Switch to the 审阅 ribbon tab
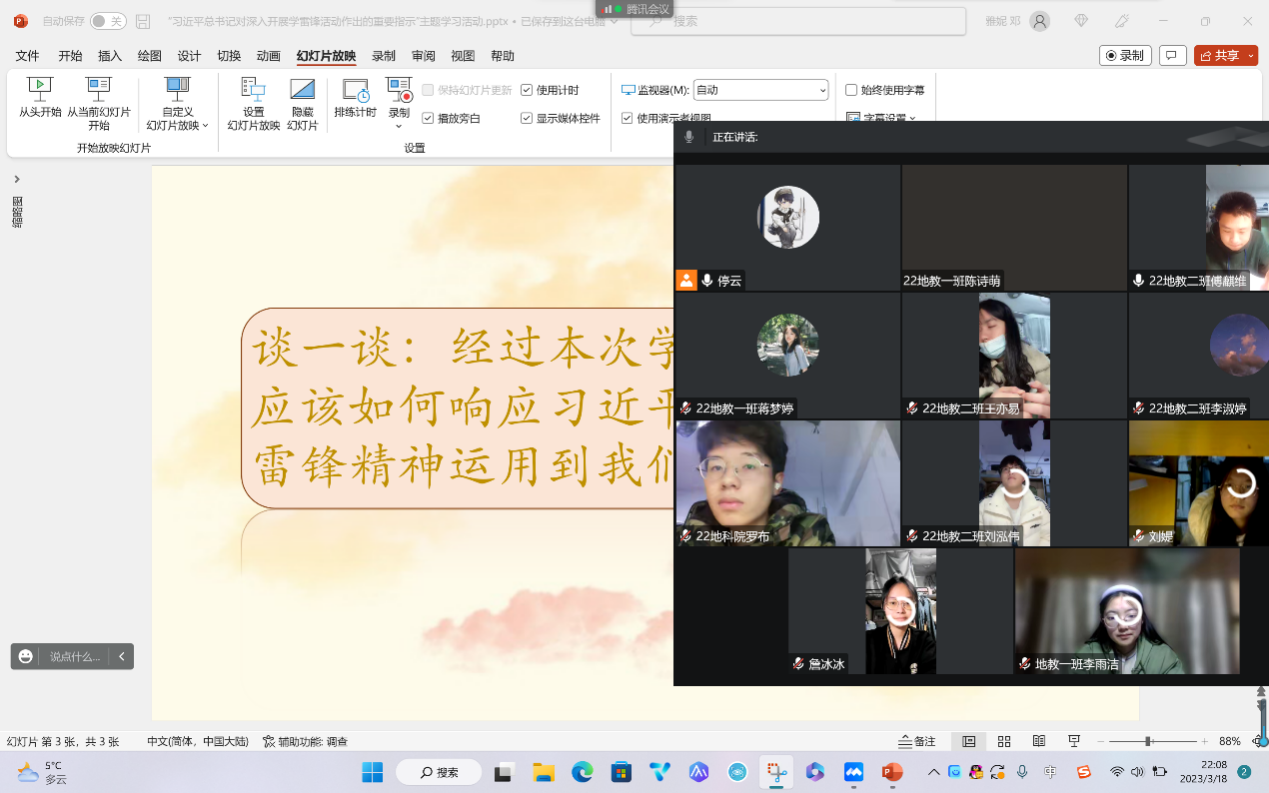 [423, 56]
